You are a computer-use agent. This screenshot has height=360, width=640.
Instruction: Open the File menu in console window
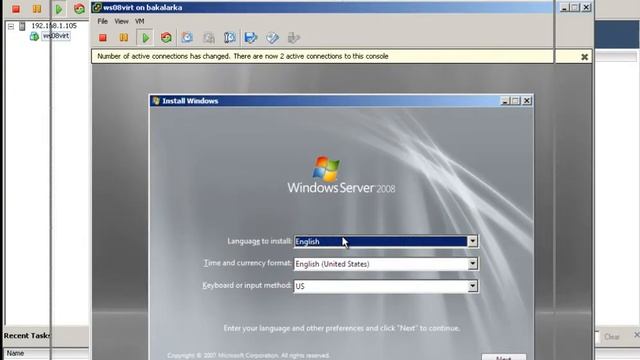pyautogui.click(x=102, y=21)
